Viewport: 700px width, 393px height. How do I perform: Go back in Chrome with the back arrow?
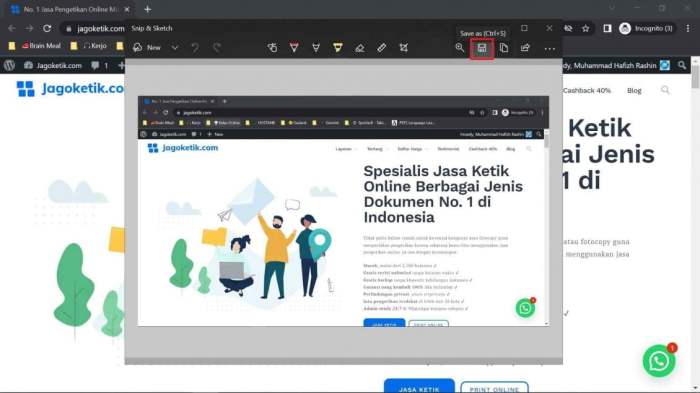(12, 28)
